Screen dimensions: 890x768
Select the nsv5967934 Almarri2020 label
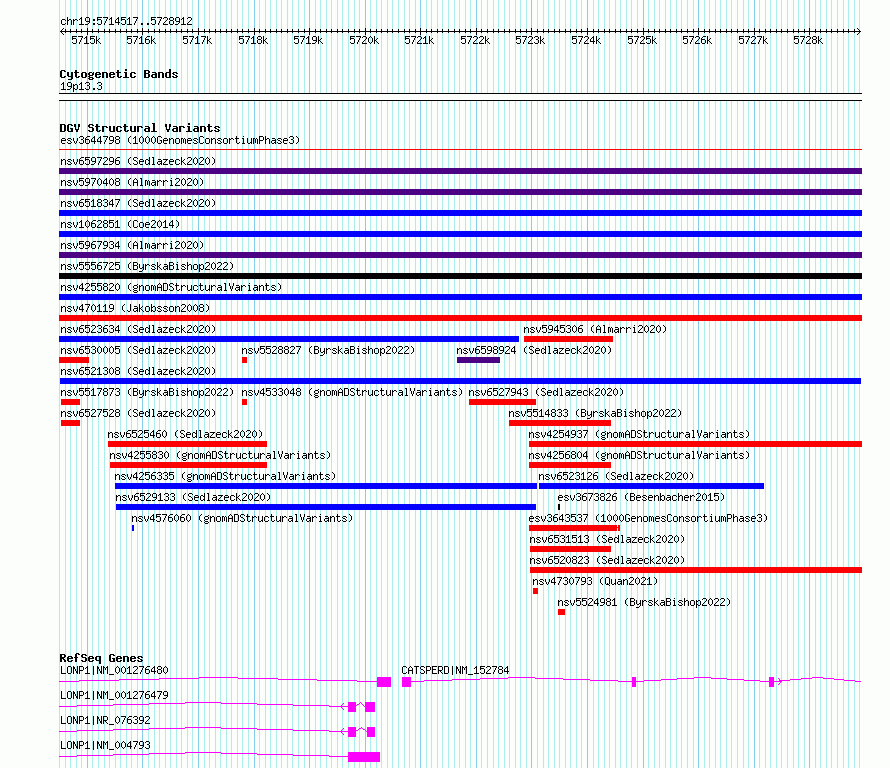[x=132, y=245]
